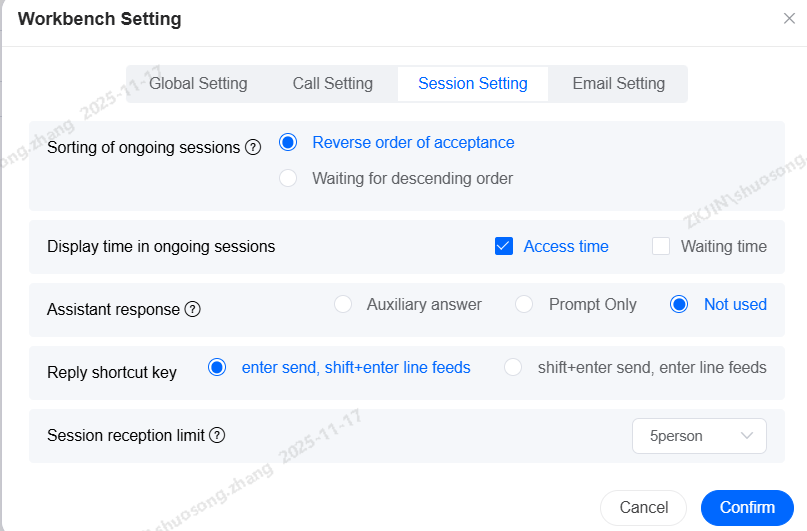Click help icon beside Session reception limit

[x=217, y=435]
